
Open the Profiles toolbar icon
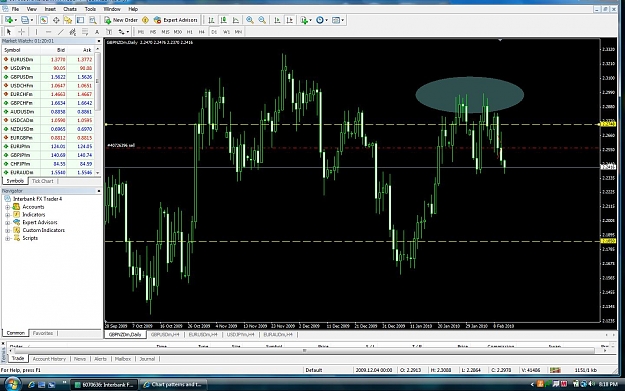point(25,20)
